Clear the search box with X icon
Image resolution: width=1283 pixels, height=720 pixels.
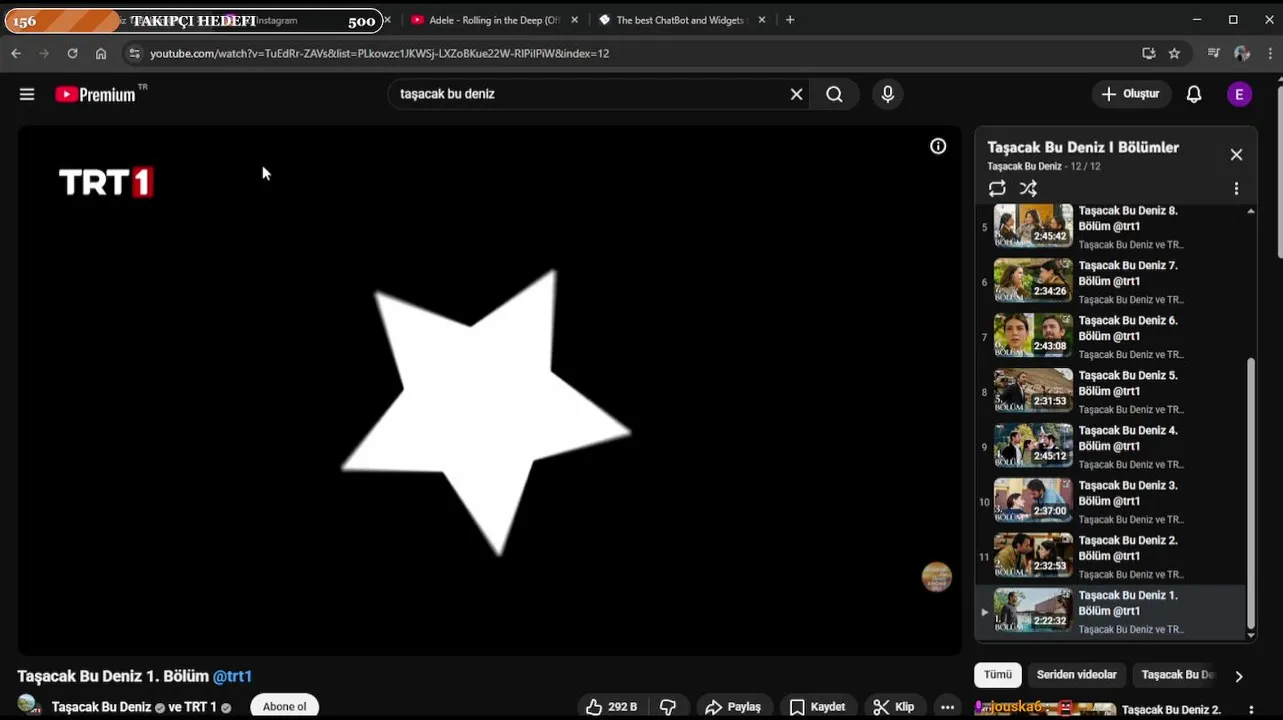click(x=796, y=94)
